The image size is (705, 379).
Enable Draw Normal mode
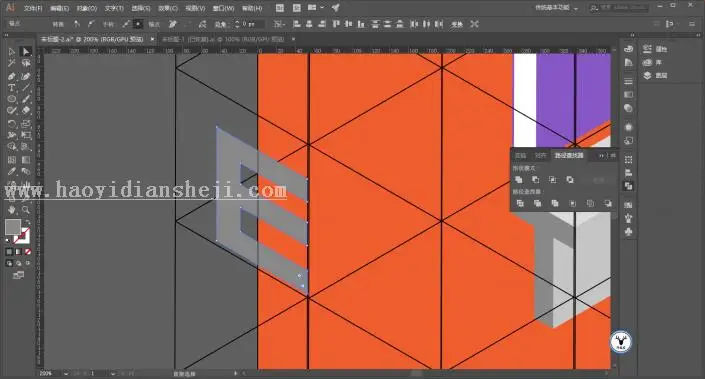(9, 263)
